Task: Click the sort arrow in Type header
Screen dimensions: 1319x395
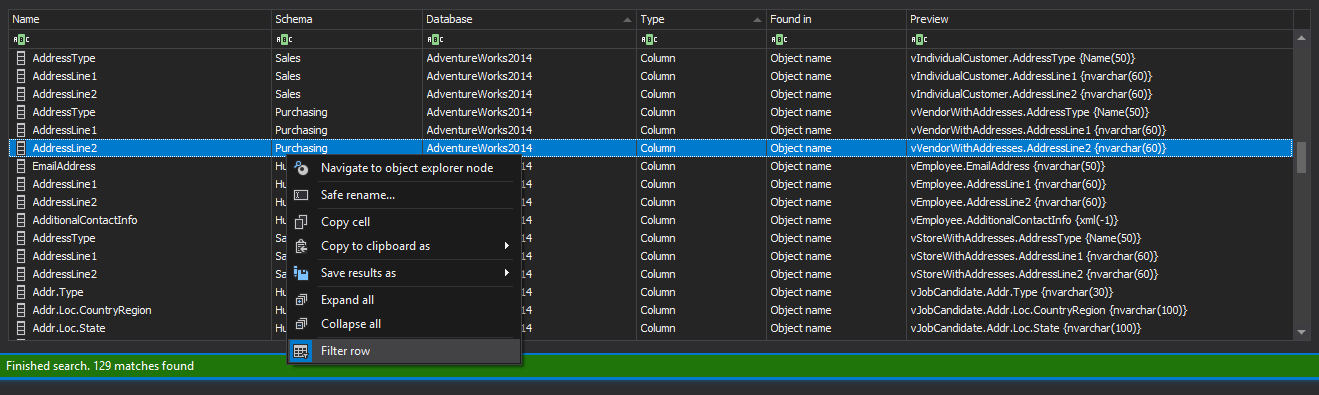Action: pyautogui.click(x=757, y=19)
